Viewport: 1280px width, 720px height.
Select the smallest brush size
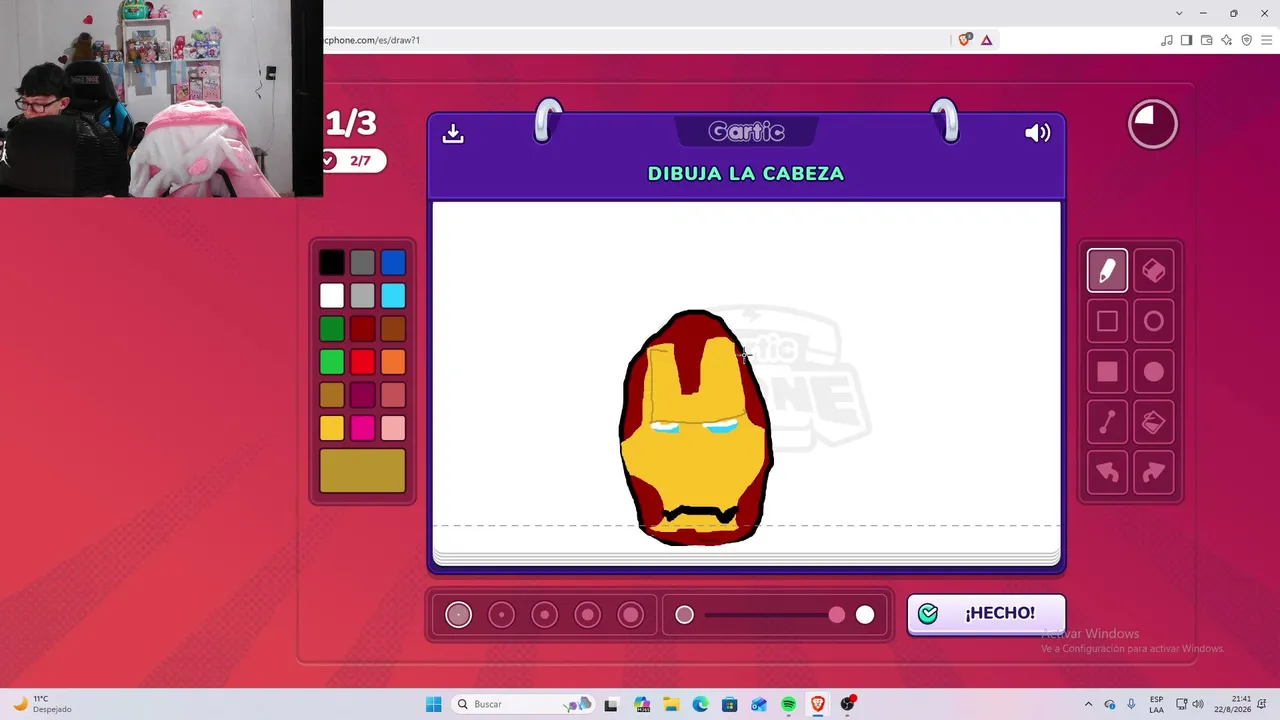pos(458,615)
